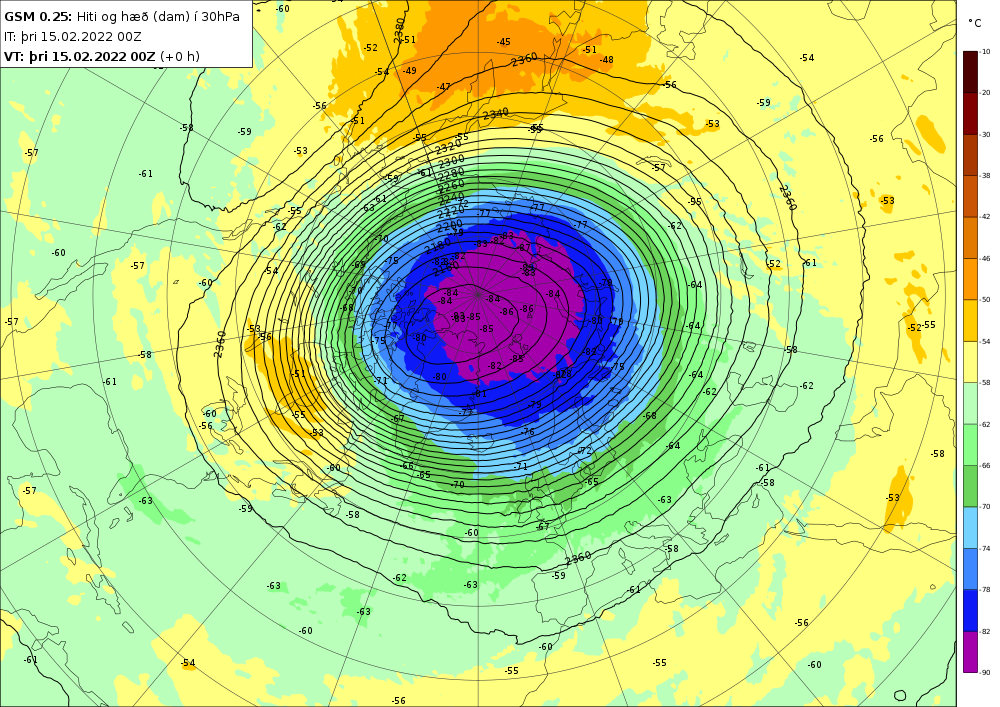This screenshot has height=707, width=1000.
Task: Click the -38 legend scale label
Action: coord(985,175)
